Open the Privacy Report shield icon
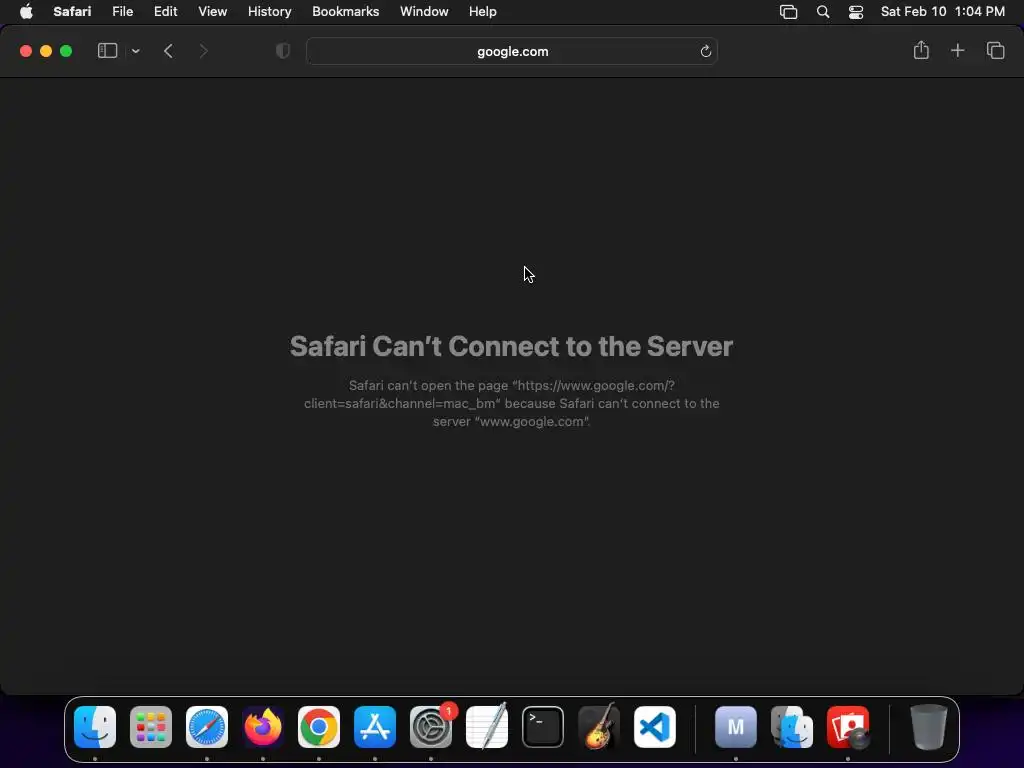 pos(283,51)
